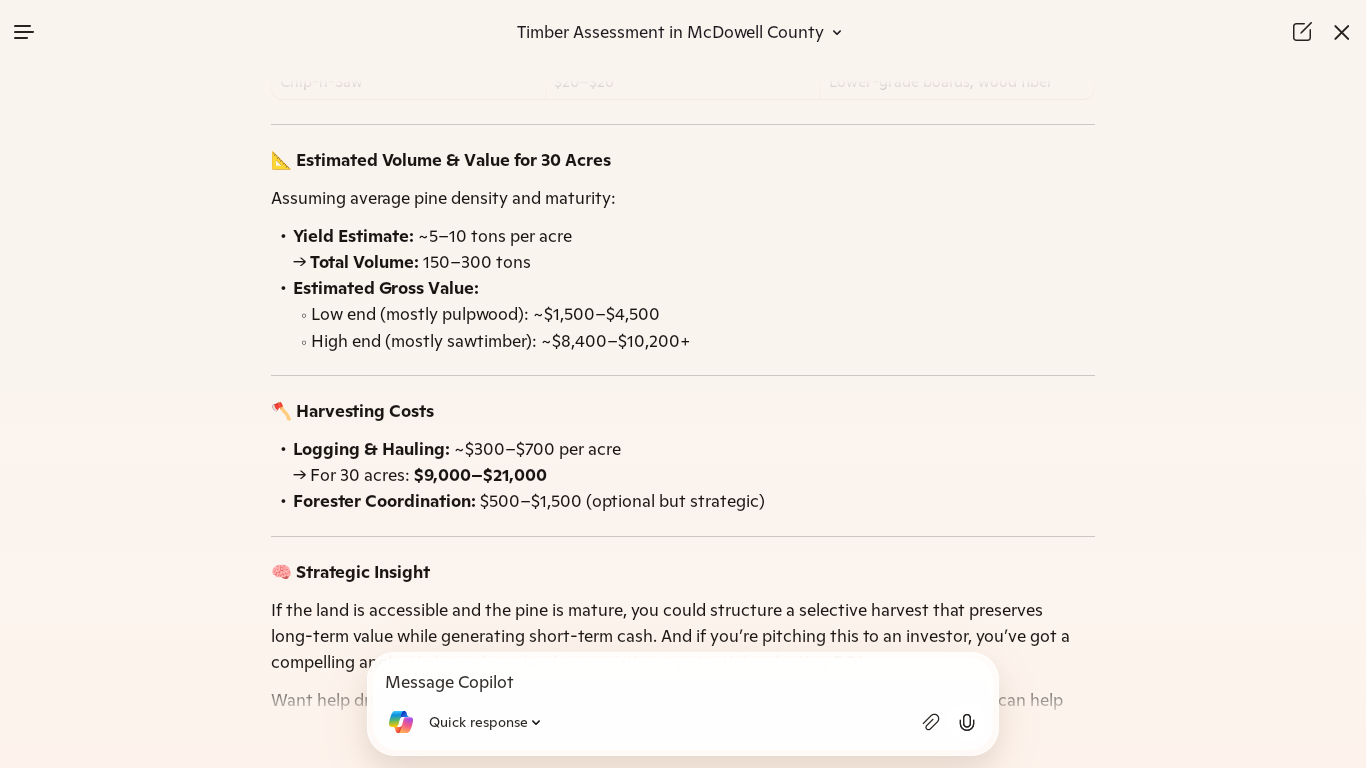1366x768 pixels.
Task: Open the hamburger sidebar menu
Action: coord(24,32)
